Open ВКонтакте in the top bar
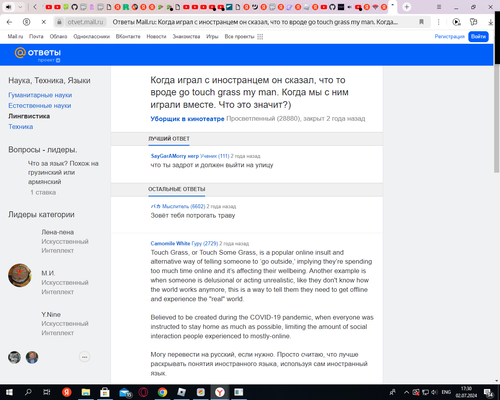The width and height of the screenshot is (500, 400). point(128,37)
